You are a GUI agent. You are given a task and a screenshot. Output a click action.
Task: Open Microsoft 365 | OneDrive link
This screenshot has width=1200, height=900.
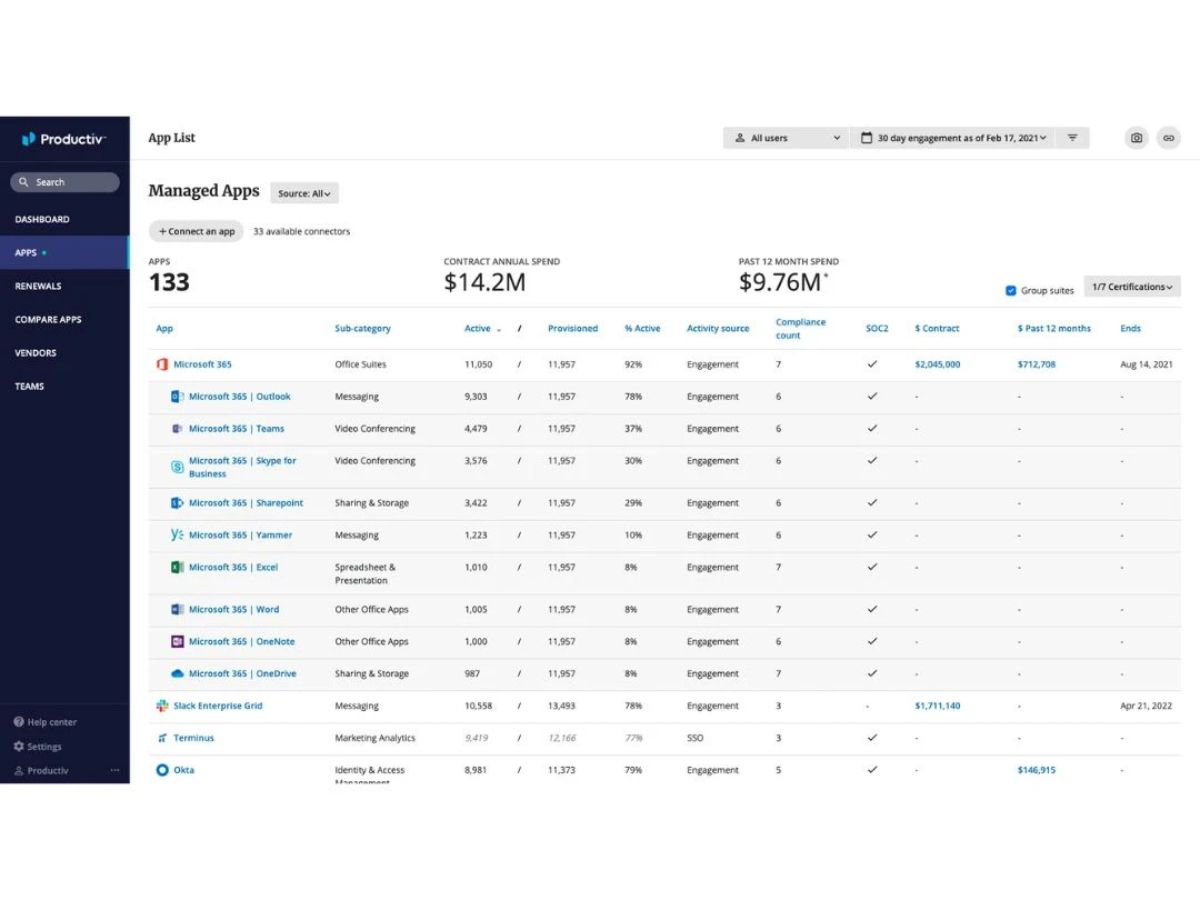pos(243,674)
